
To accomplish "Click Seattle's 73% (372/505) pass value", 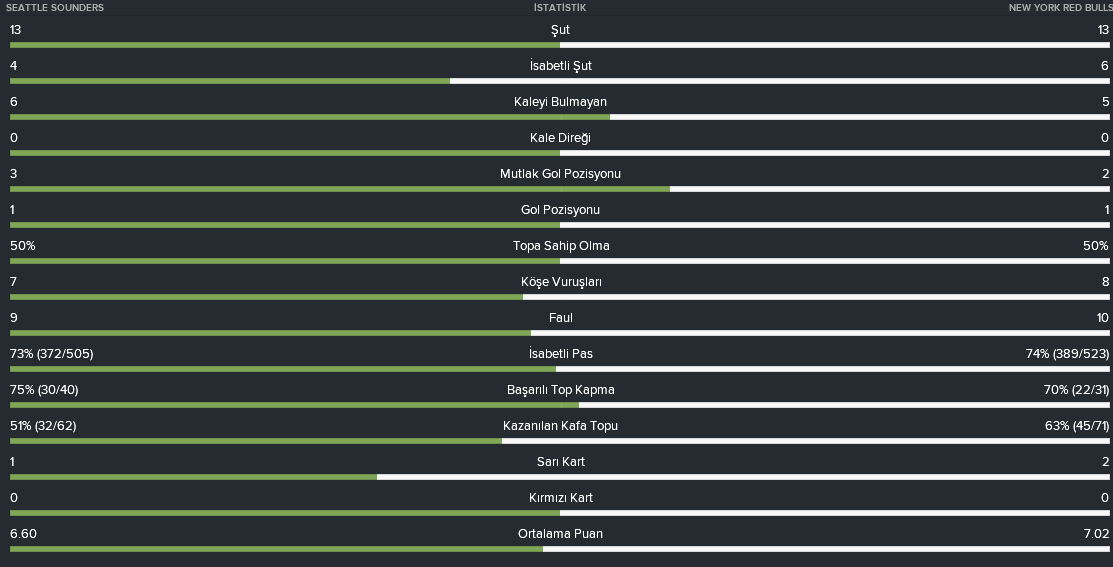I will point(52,354).
